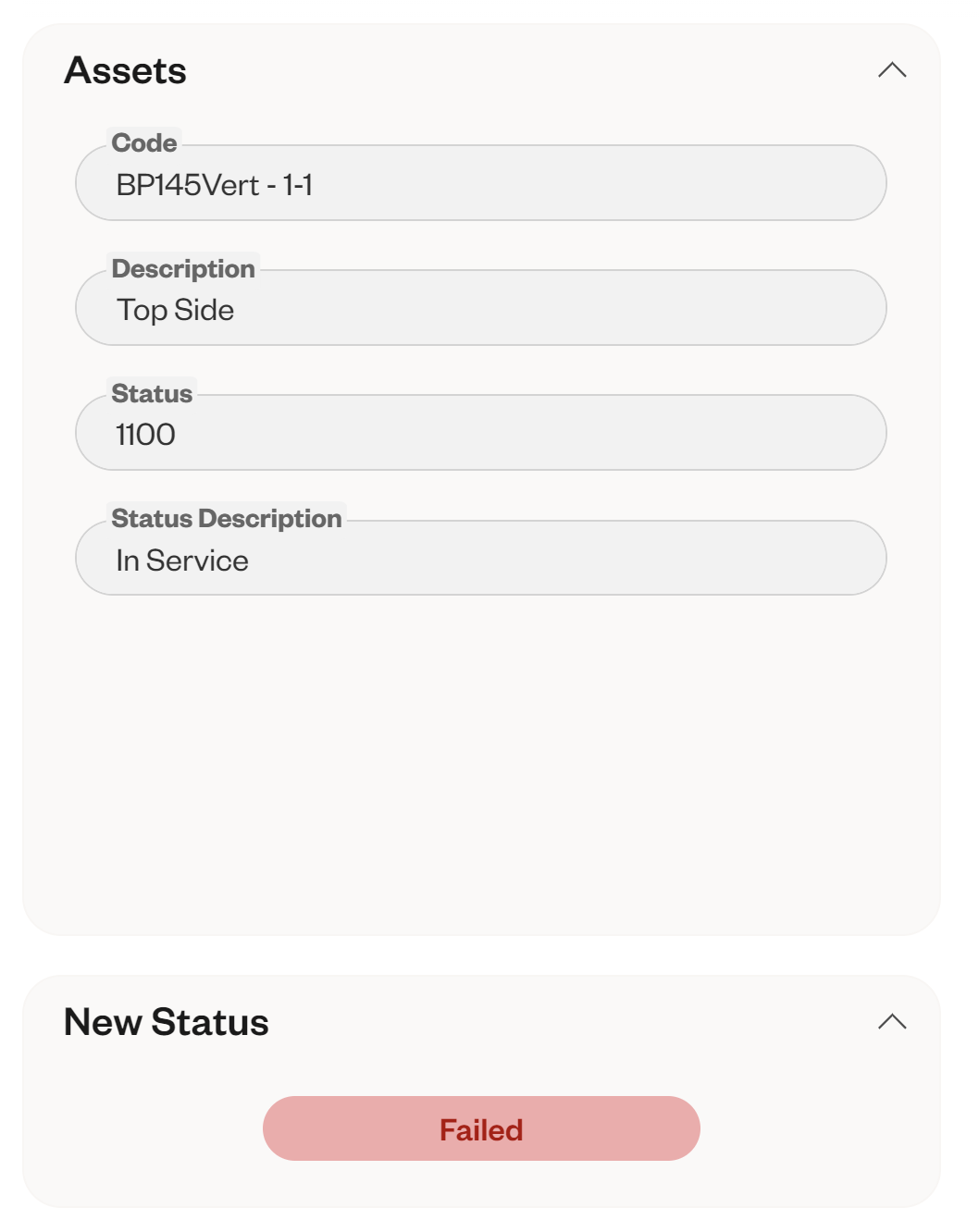Click the Top Side description text
Screen dimensions: 979x1232
click(x=175, y=310)
